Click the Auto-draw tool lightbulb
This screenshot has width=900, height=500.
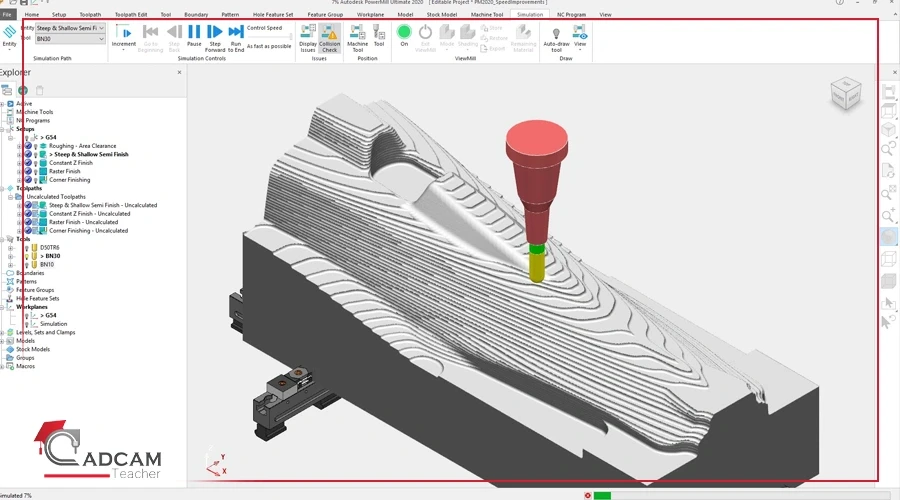click(x=556, y=38)
